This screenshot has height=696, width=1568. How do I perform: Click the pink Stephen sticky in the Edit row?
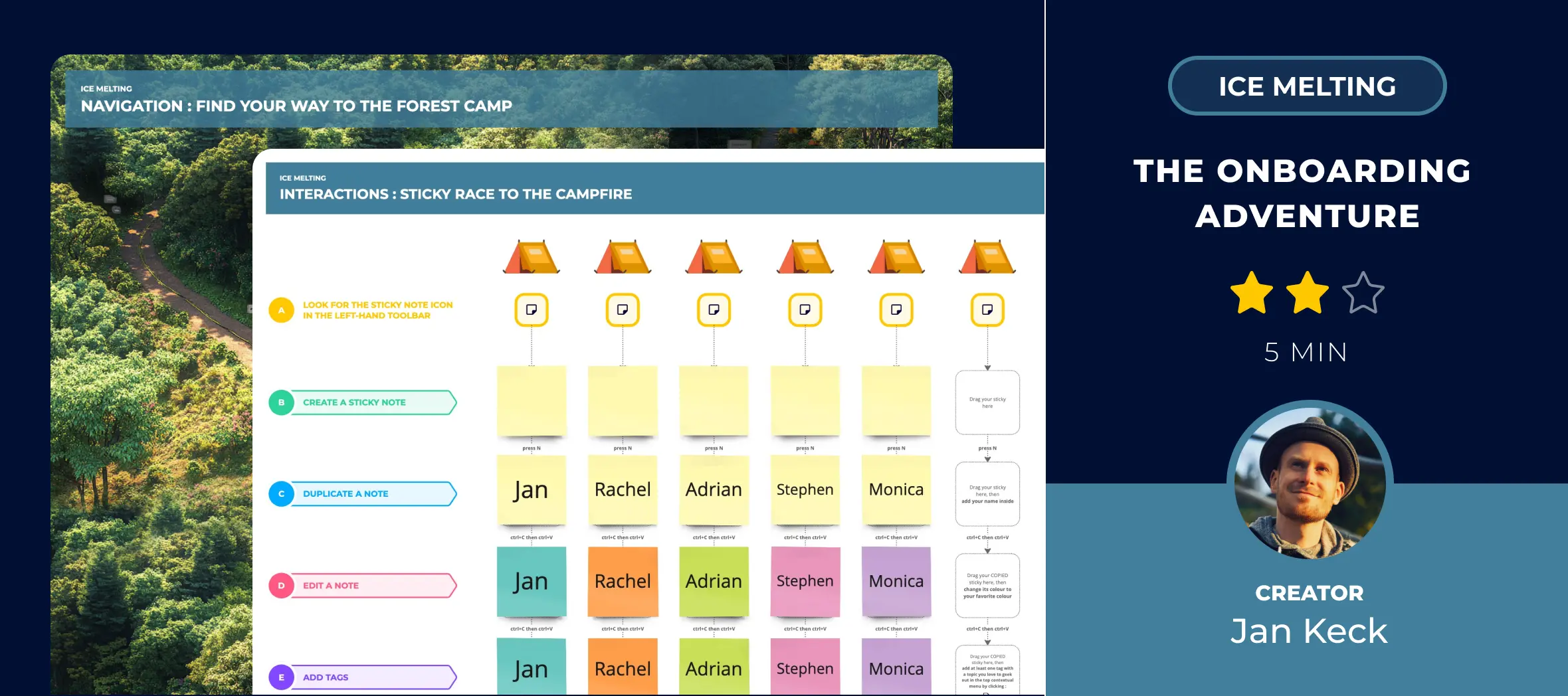805,582
